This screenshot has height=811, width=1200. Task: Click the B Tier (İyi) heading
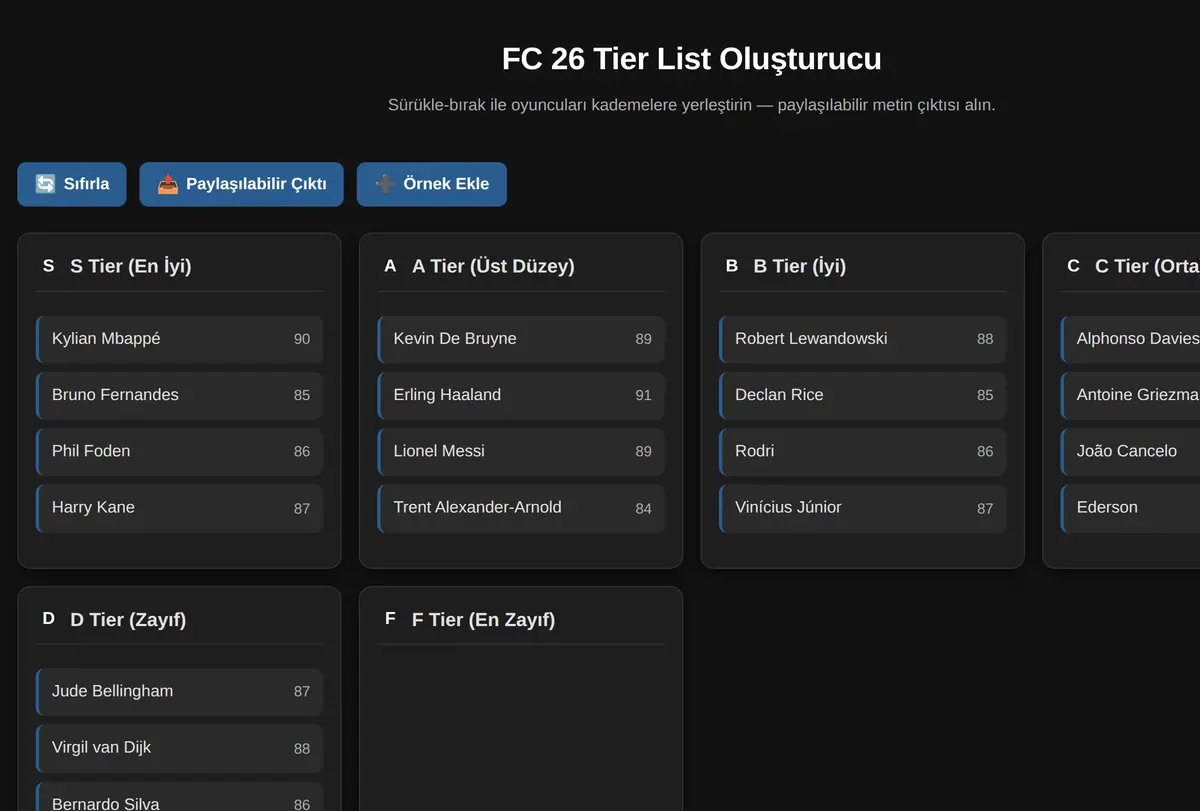800,266
